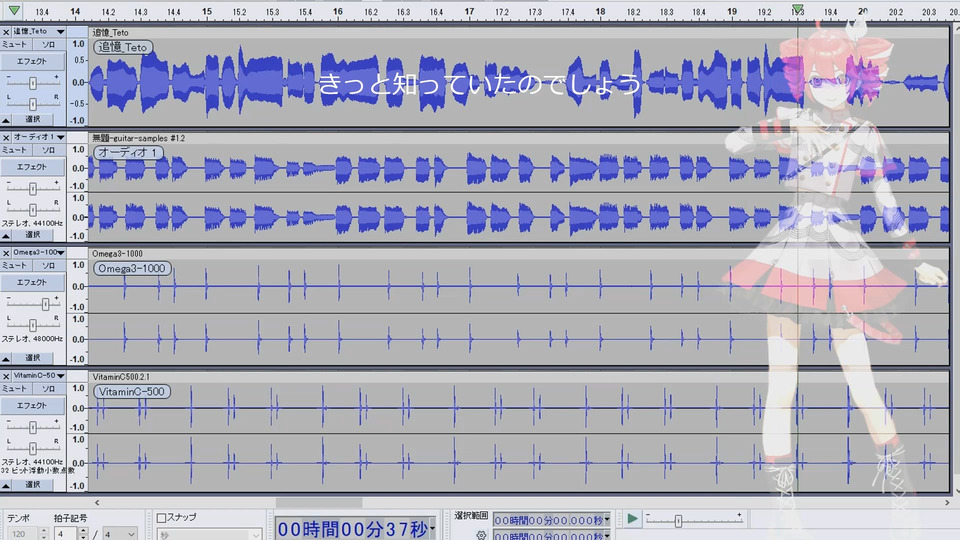Open effects for Omega3-1000 track
Image resolution: width=960 pixels, height=540 pixels.
tap(32, 282)
